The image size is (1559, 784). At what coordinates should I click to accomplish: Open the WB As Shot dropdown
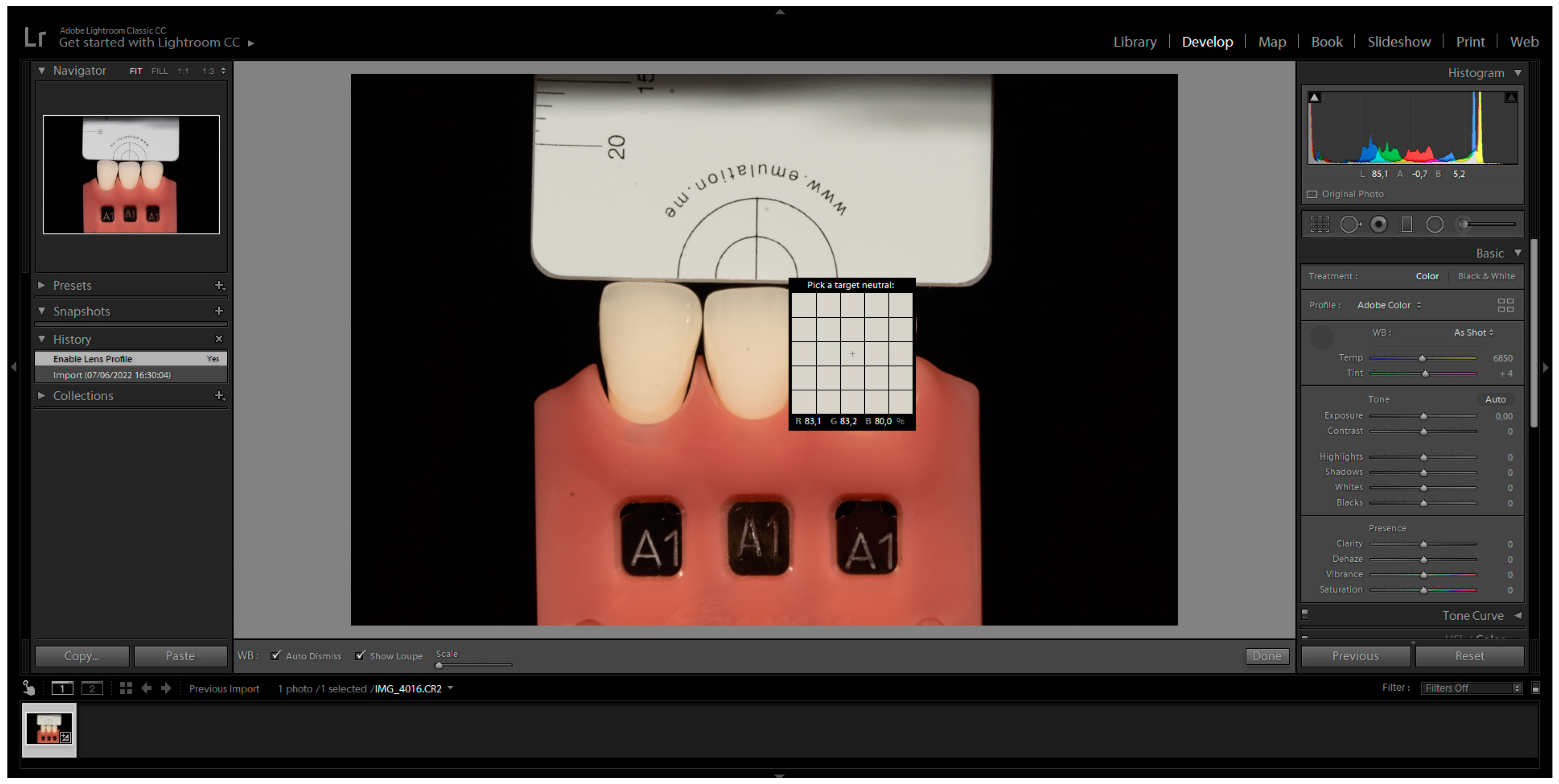1473,333
